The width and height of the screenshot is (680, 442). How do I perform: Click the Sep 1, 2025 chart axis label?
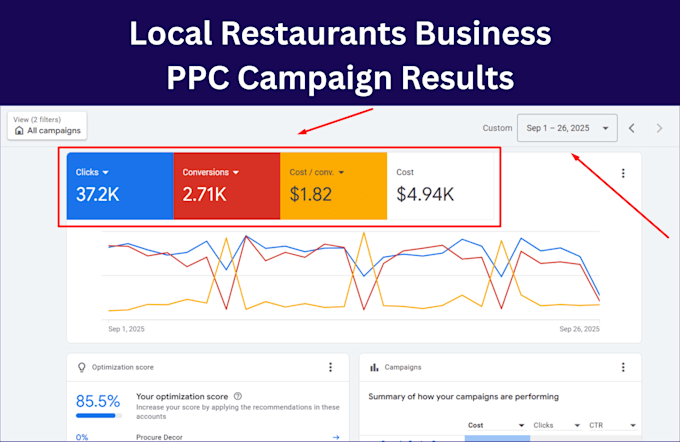point(126,329)
